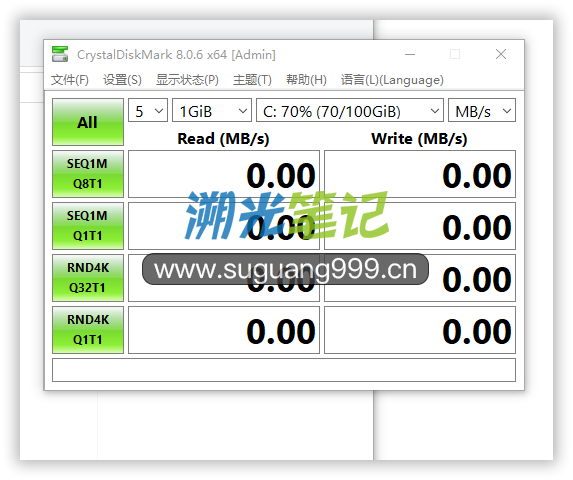Click the CrystalDiskMark app icon in title bar

point(60,54)
